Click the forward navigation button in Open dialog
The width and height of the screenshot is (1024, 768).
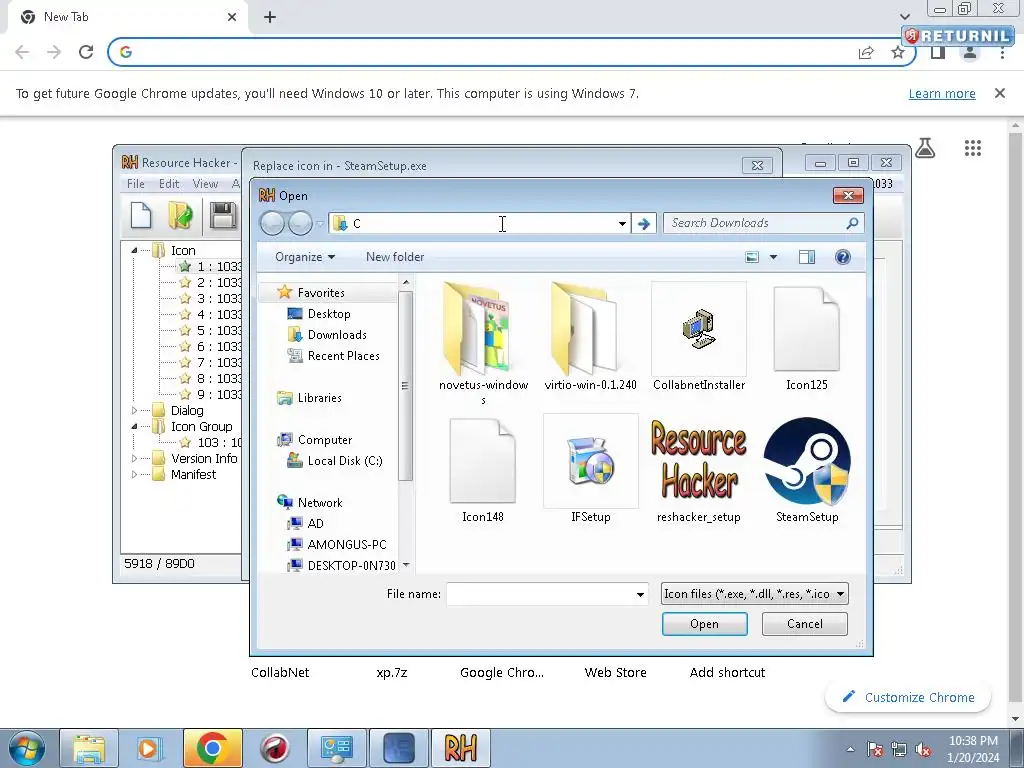[x=300, y=224]
